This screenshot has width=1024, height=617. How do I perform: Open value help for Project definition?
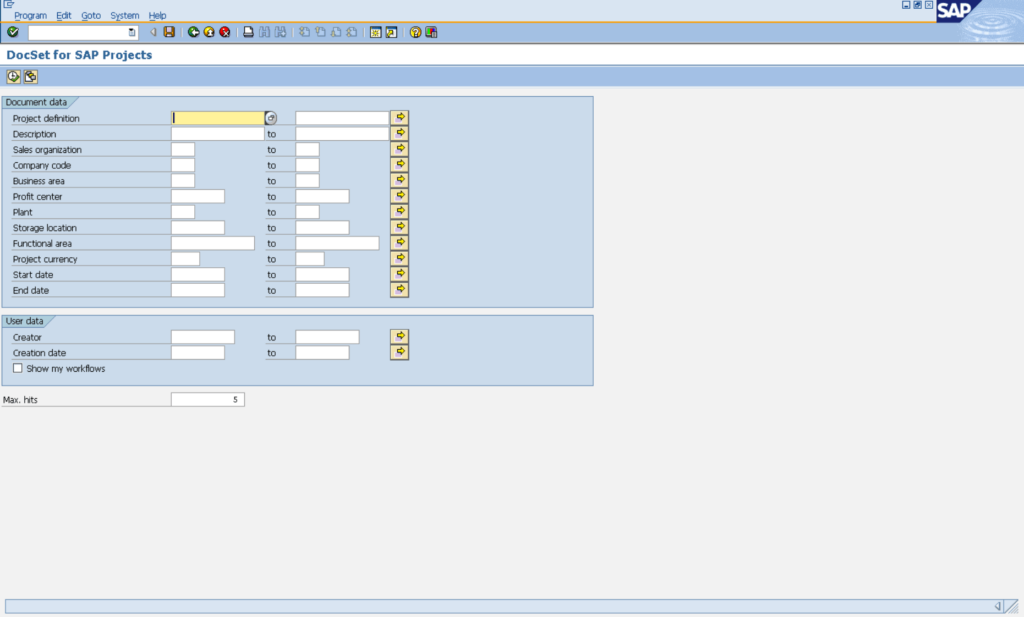pyautogui.click(x=271, y=118)
